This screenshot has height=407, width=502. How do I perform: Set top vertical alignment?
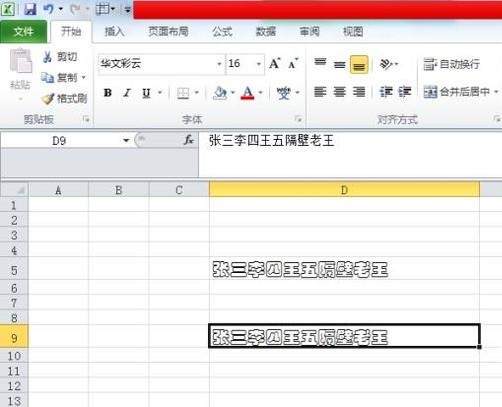pos(320,63)
